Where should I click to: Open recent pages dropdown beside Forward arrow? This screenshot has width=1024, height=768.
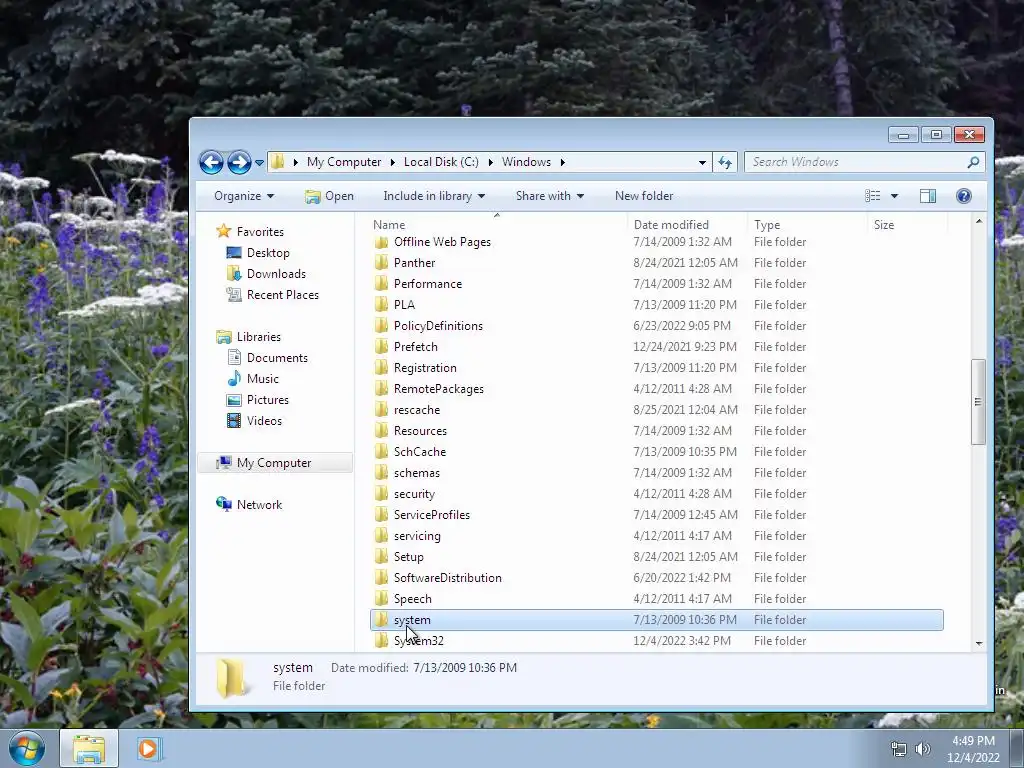coord(259,163)
